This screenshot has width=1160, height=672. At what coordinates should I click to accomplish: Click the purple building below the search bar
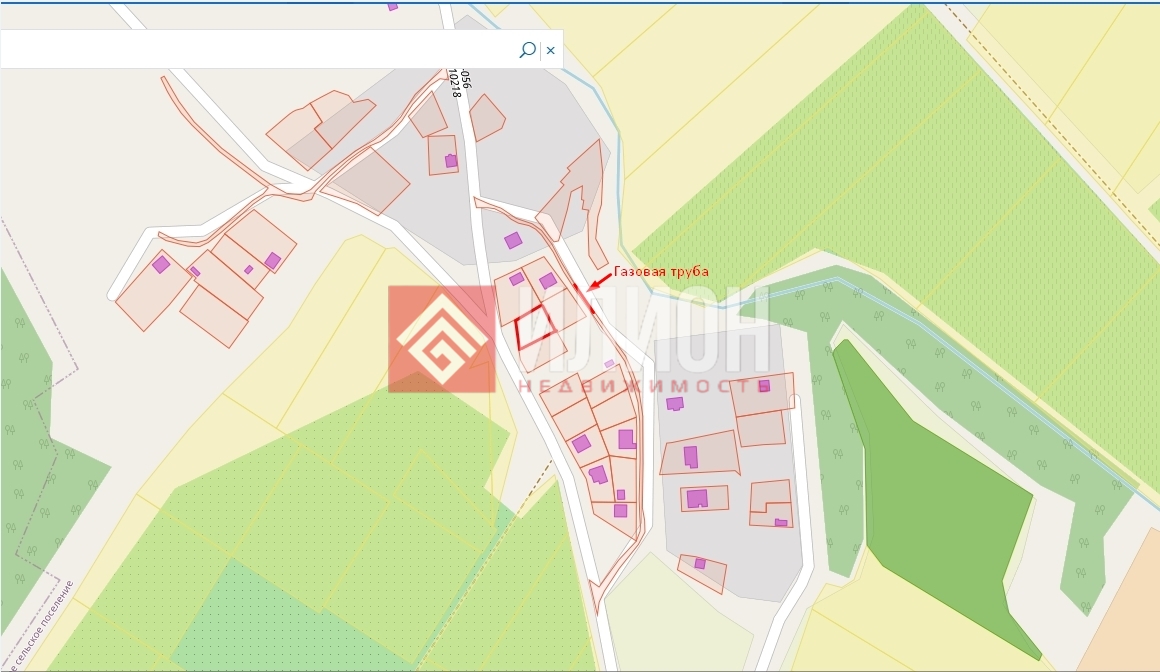pos(451,160)
